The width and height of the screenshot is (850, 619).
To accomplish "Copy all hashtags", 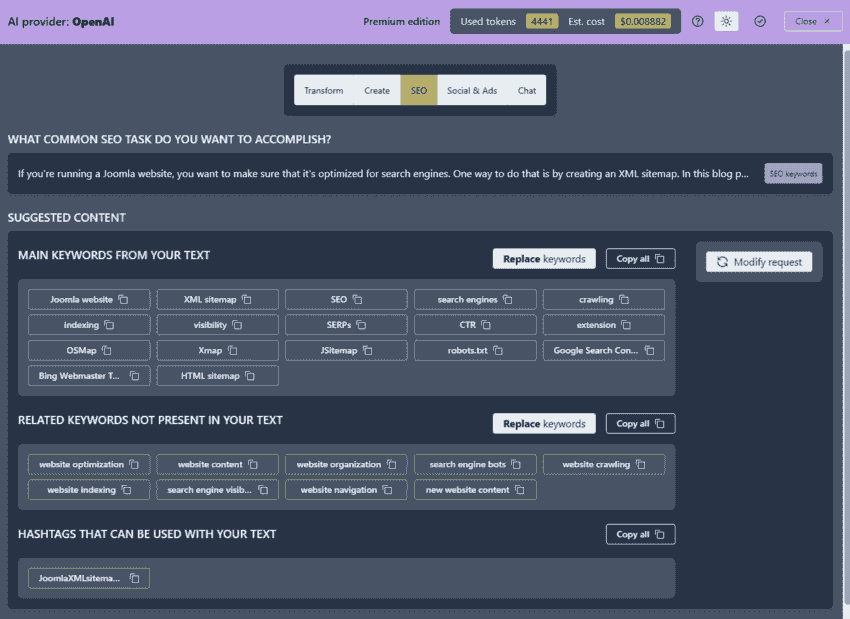I will point(640,534).
